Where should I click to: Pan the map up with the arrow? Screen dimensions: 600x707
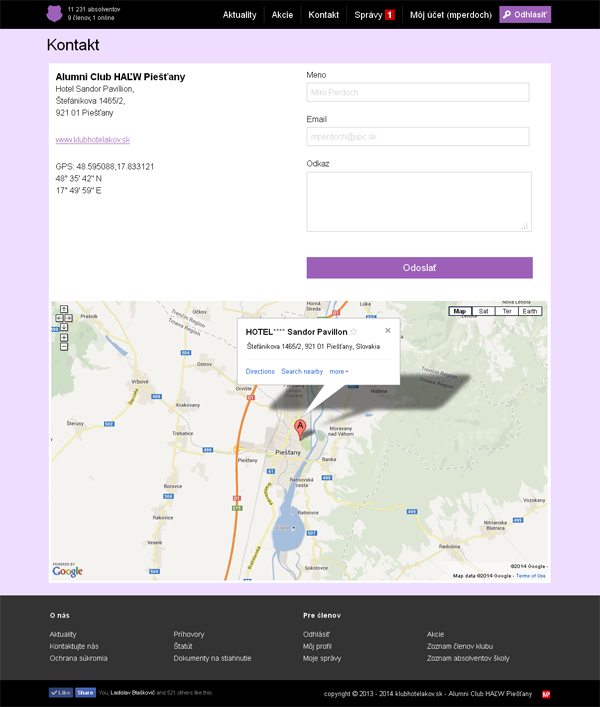point(64,309)
